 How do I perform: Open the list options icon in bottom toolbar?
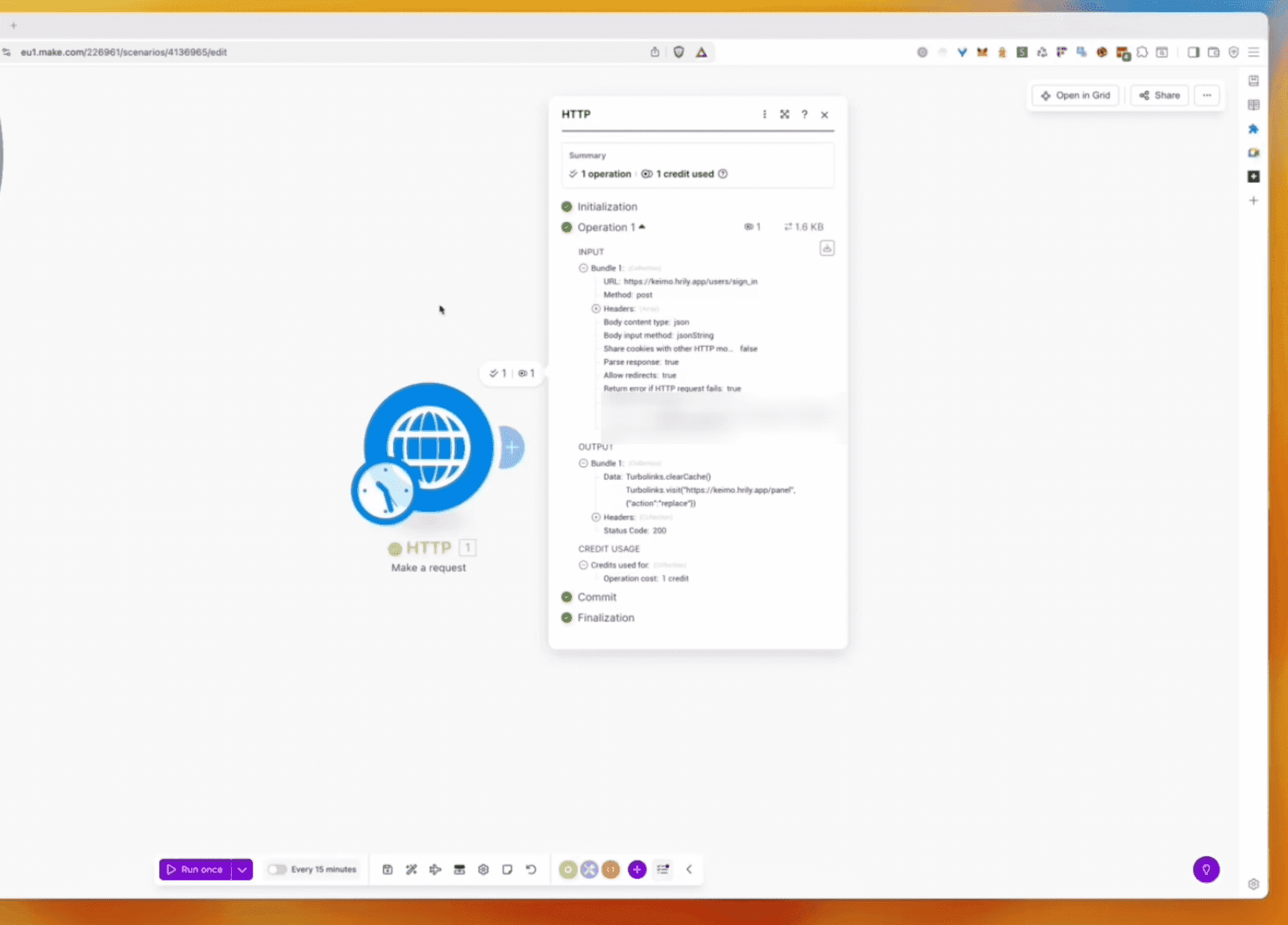(663, 869)
